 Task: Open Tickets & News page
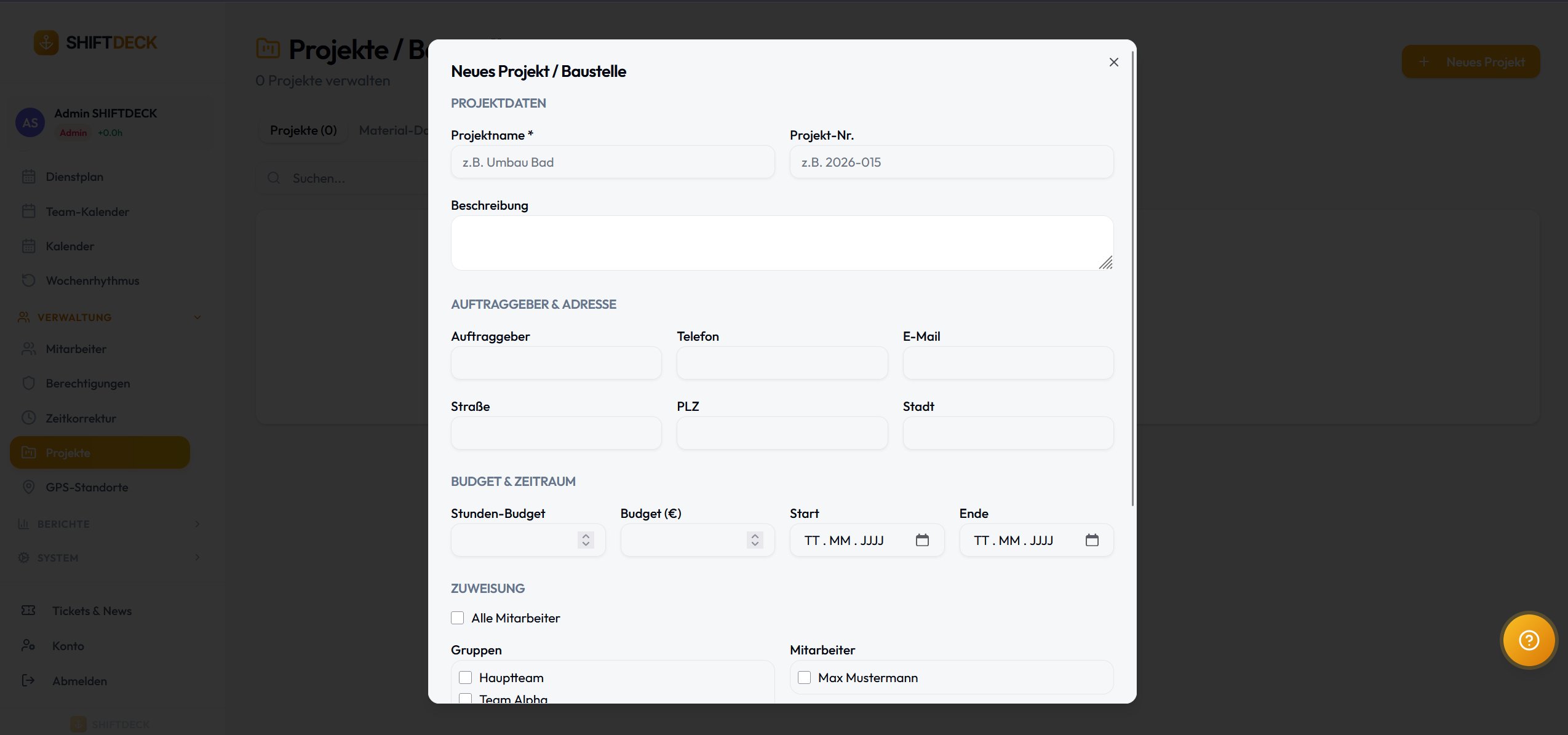click(92, 611)
